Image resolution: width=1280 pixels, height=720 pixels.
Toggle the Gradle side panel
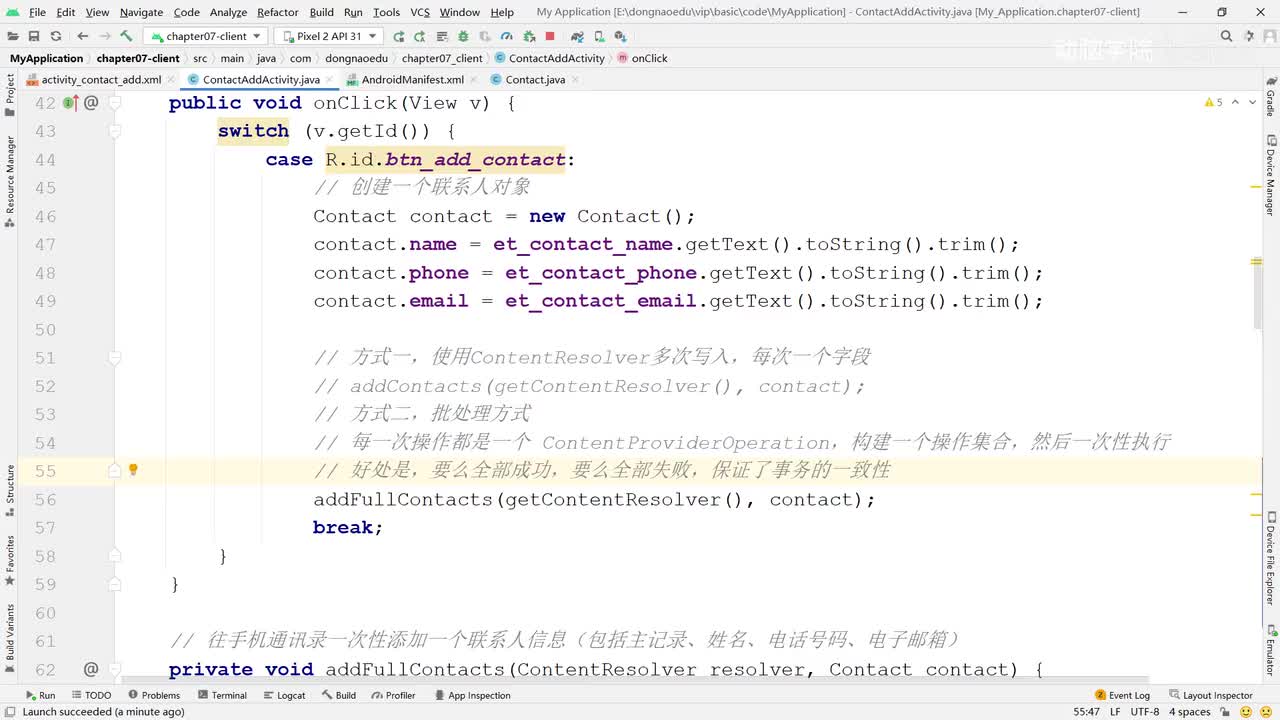tap(1270, 96)
